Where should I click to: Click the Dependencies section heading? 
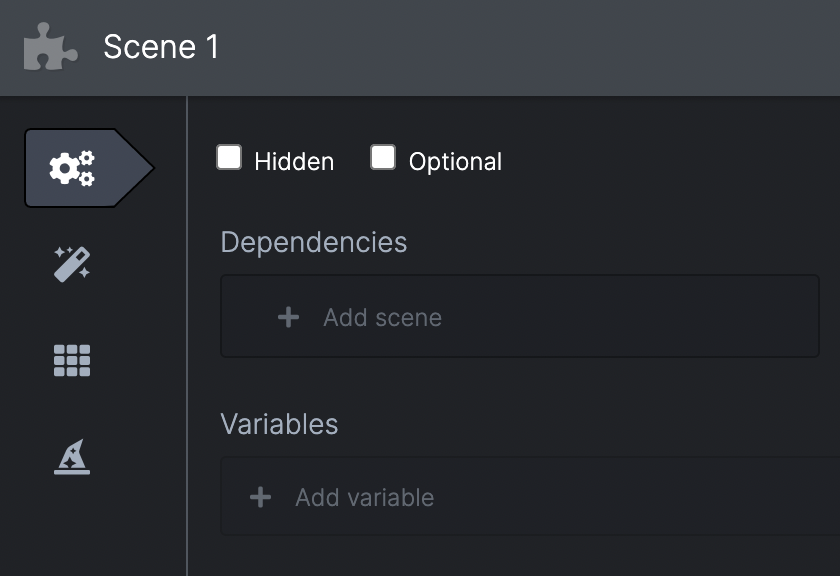(x=313, y=242)
